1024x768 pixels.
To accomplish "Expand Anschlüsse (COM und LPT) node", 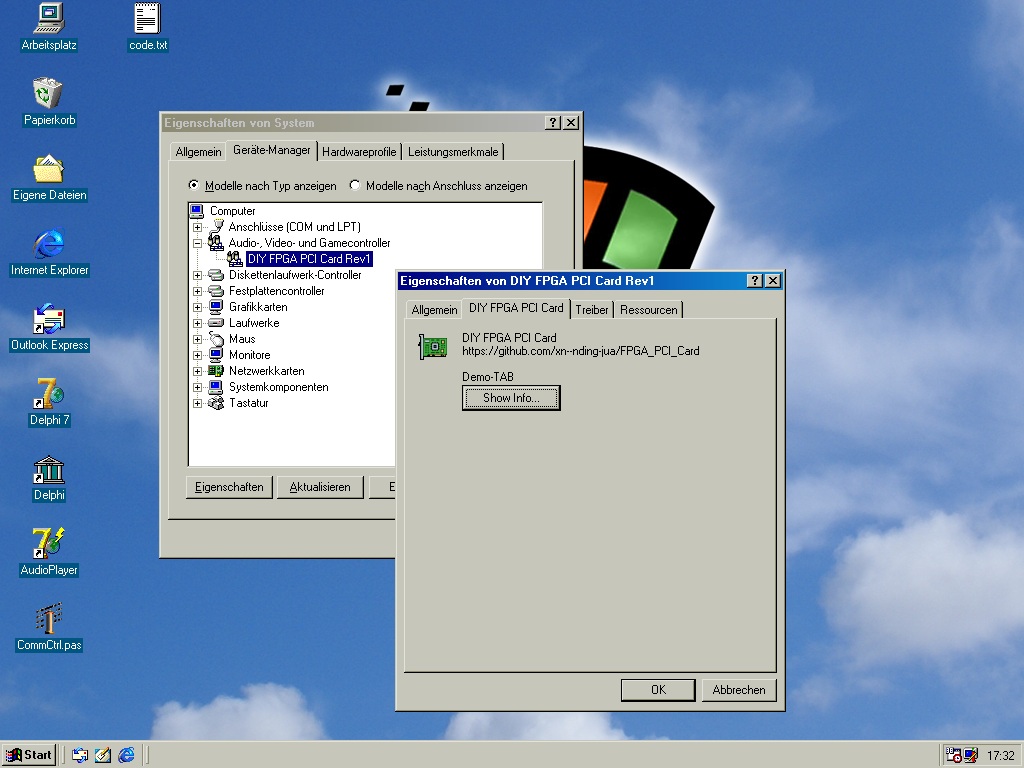I will tap(198, 227).
